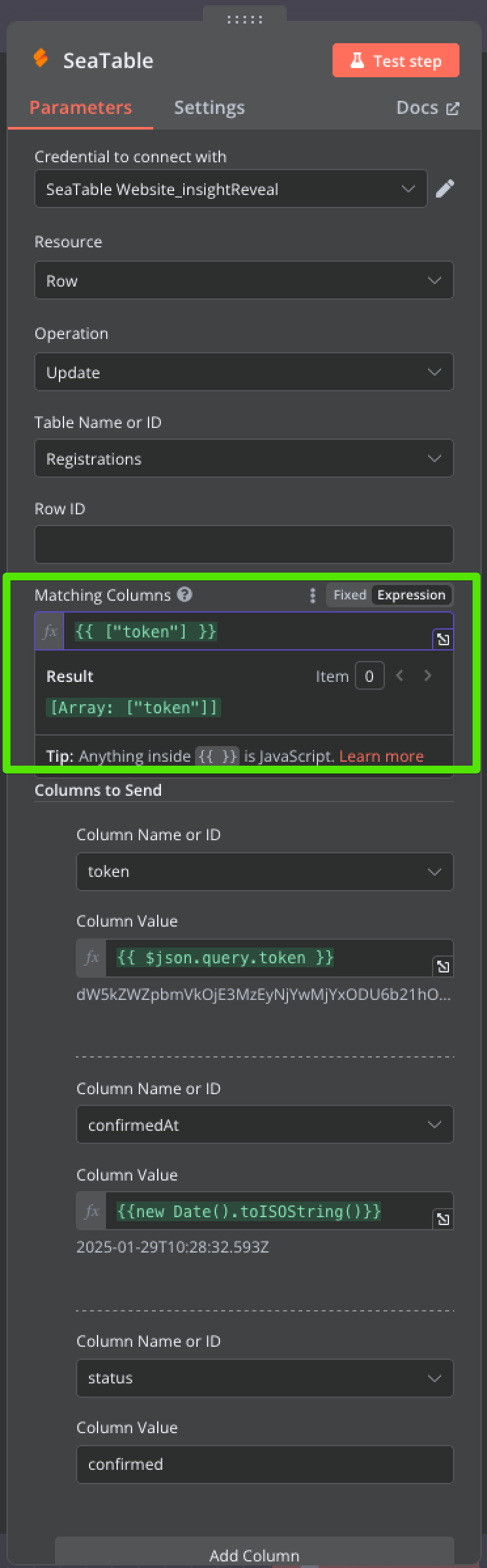Open the Matching Columns three-dot options menu

coord(312,595)
